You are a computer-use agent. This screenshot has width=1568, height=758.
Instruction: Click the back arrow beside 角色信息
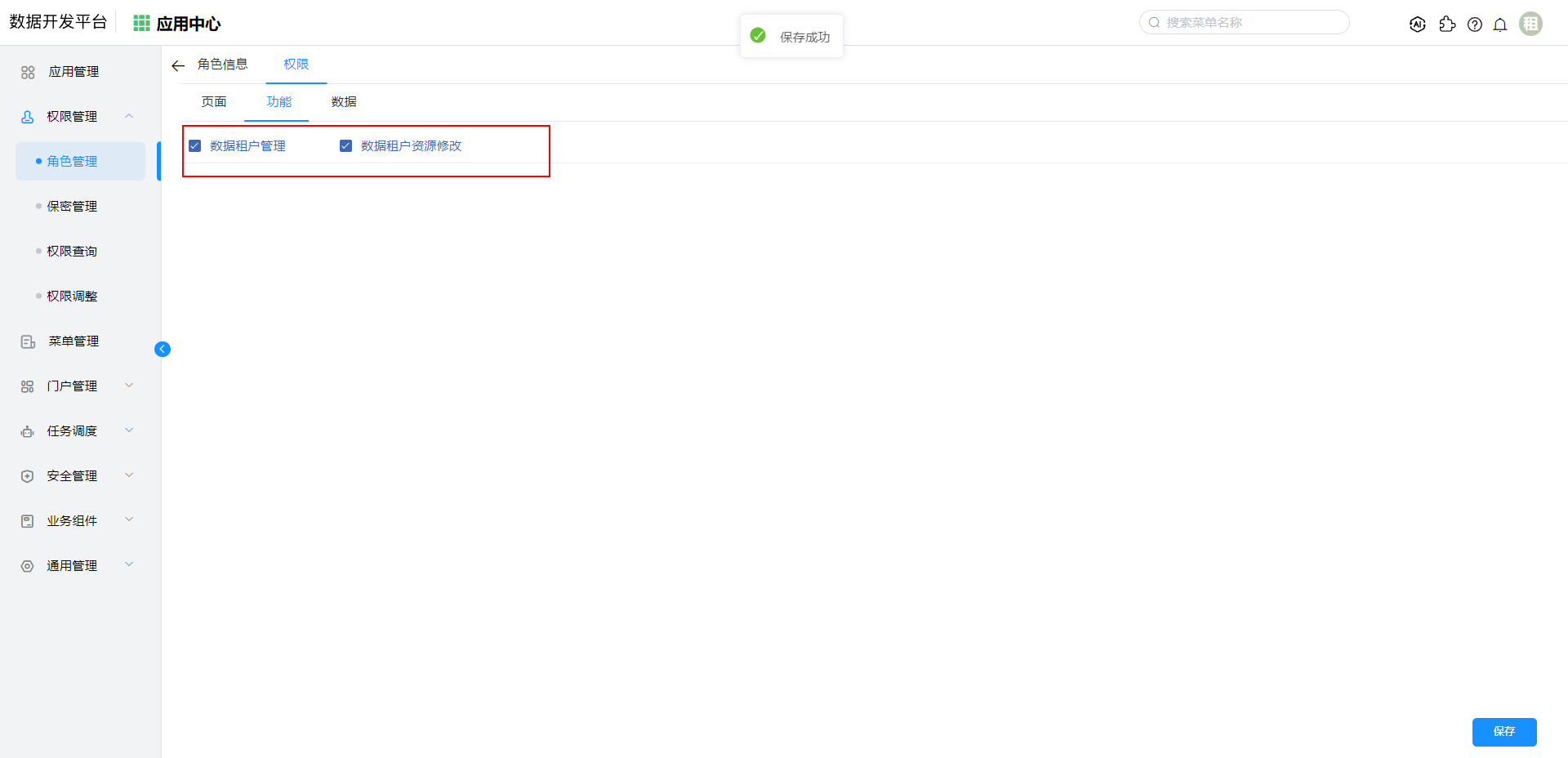pos(178,65)
